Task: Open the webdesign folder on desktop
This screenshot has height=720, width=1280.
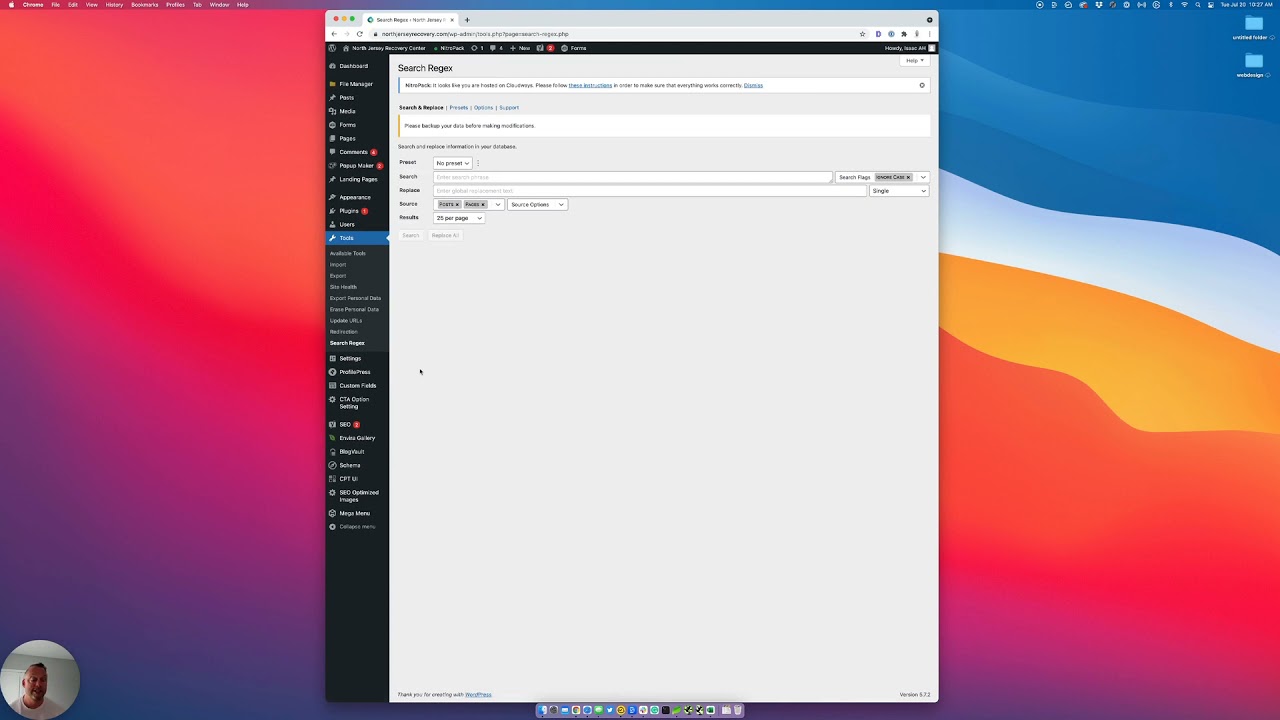Action: pos(1252,66)
